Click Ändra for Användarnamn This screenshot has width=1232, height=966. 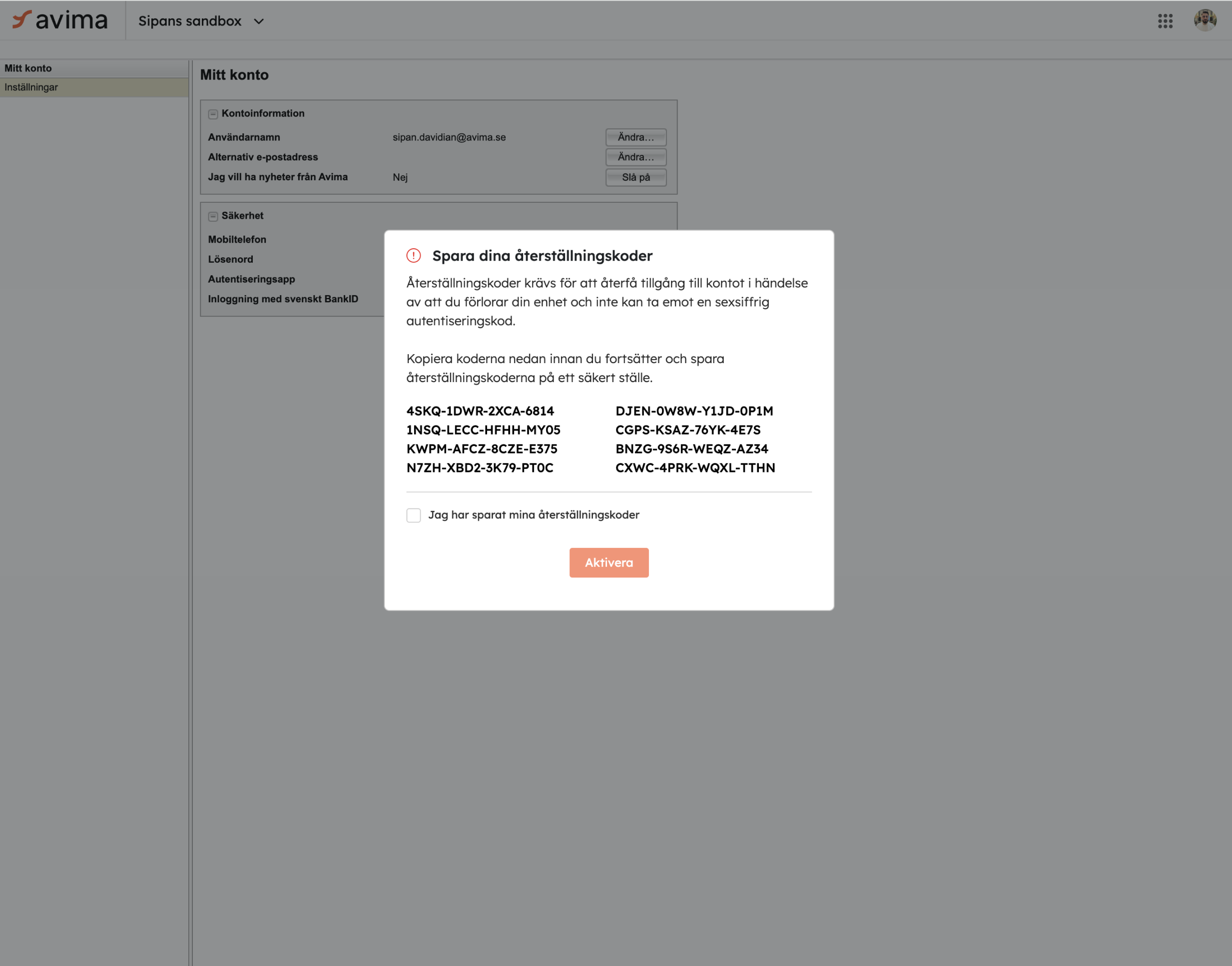(636, 137)
